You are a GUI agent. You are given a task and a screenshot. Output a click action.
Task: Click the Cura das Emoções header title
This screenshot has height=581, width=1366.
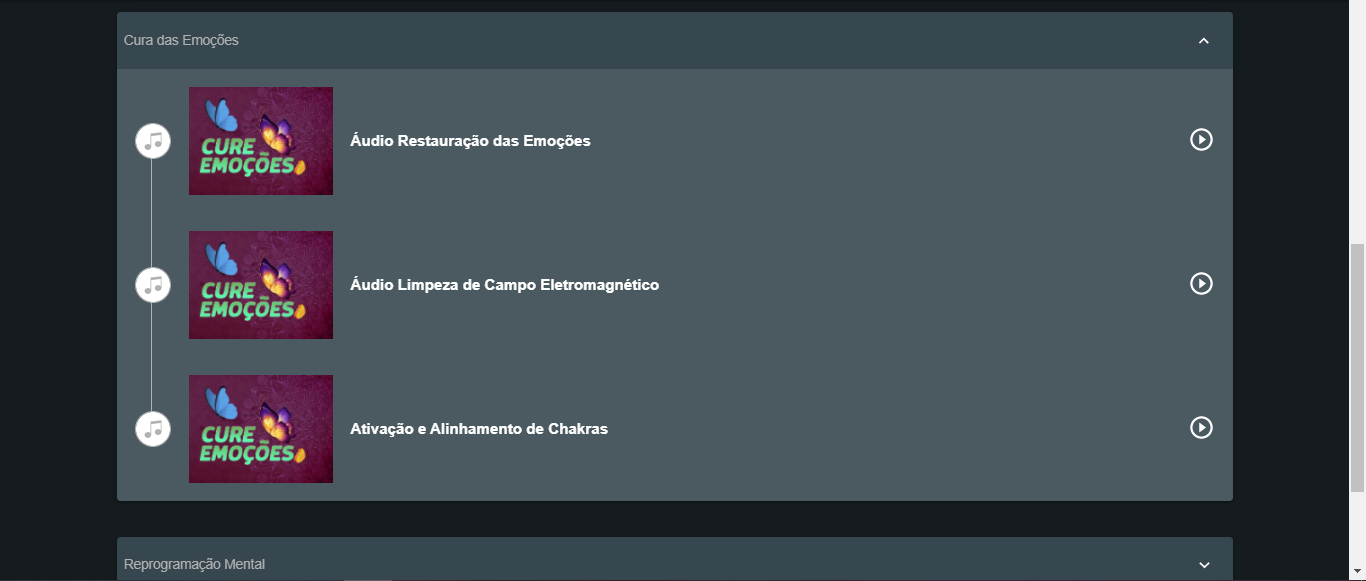click(181, 40)
